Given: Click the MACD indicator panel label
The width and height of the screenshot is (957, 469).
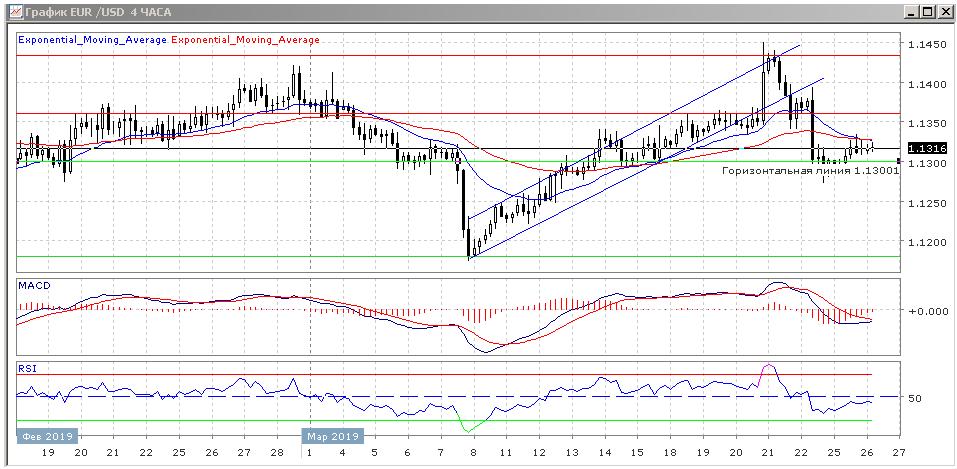Looking at the screenshot, I should point(34,286).
